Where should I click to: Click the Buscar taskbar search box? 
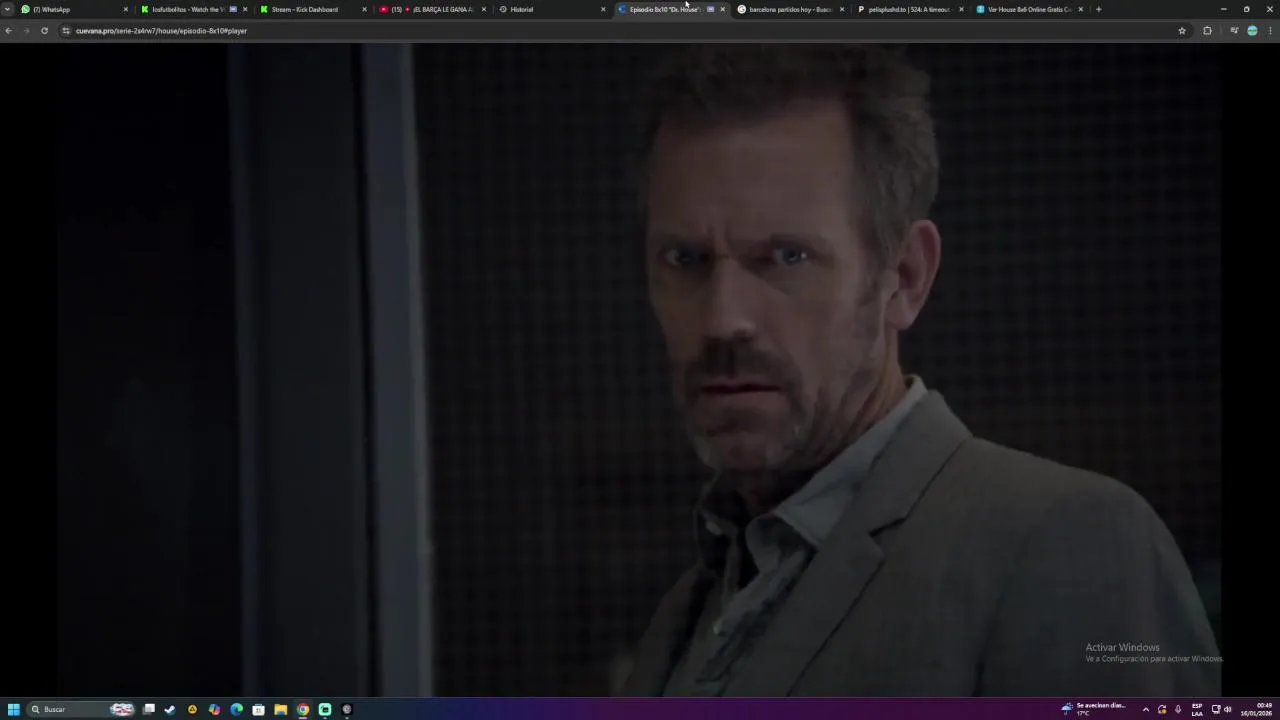pyautogui.click(x=82, y=709)
